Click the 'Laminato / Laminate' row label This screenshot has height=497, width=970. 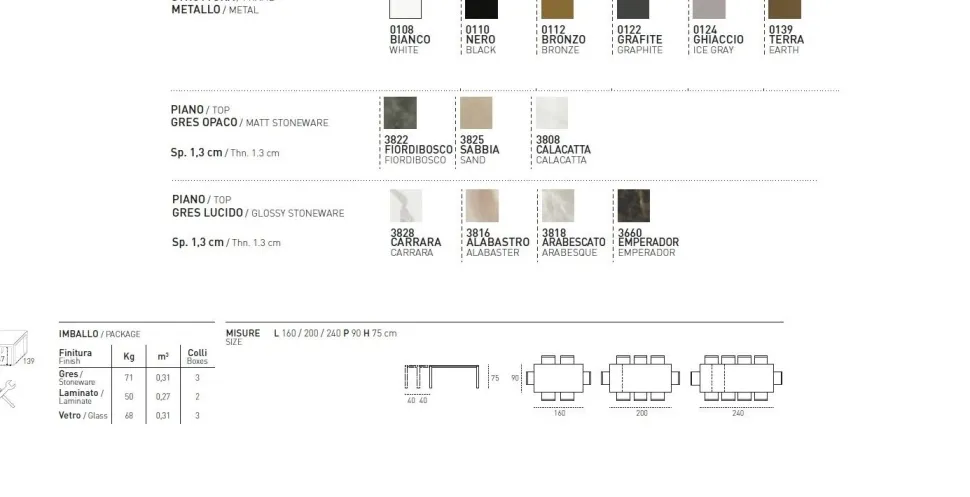point(81,396)
